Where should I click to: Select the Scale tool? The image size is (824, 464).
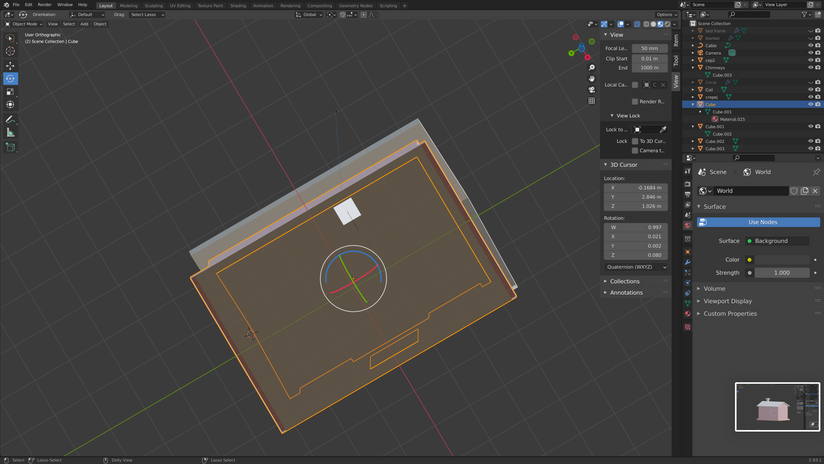click(10, 91)
